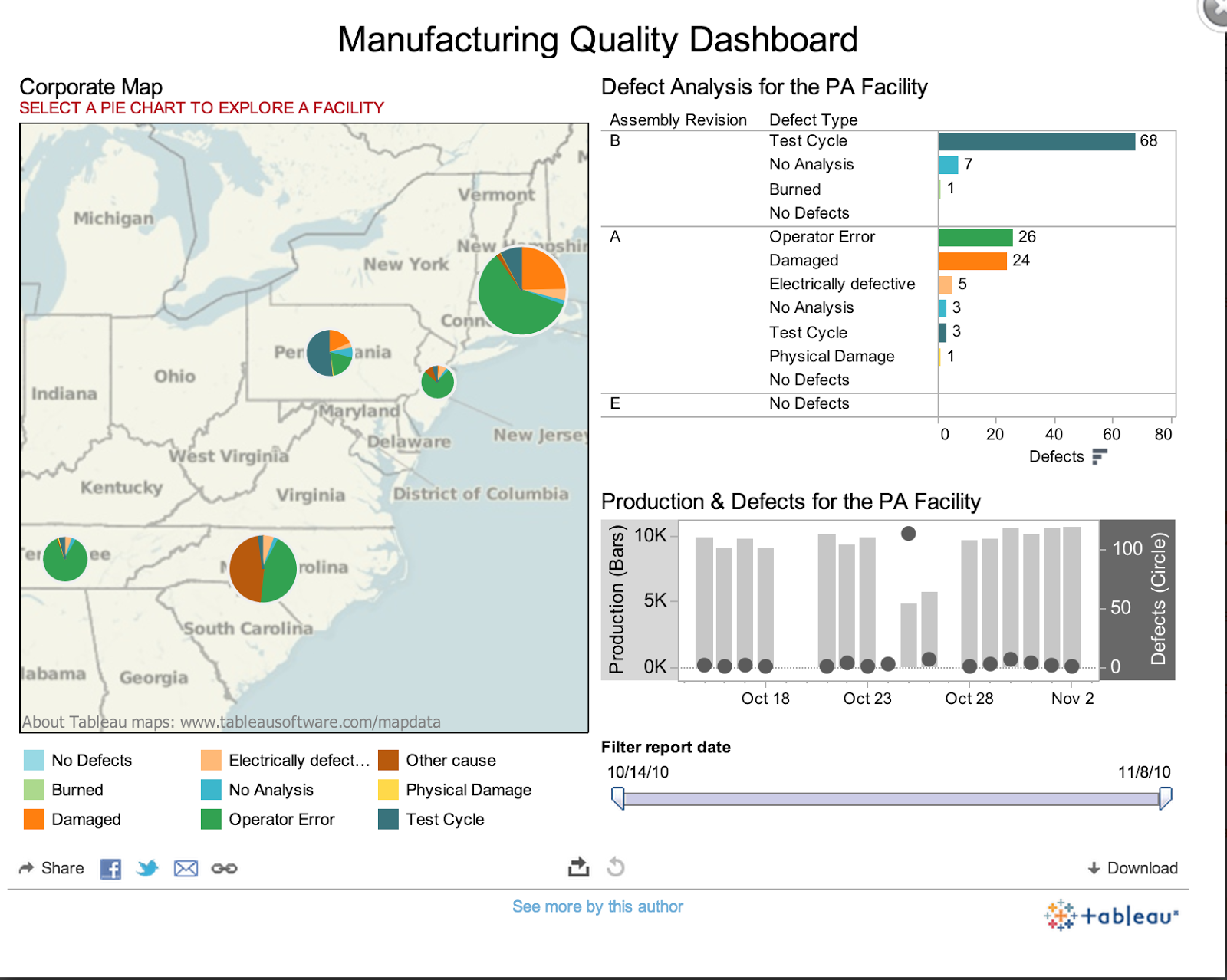Email the dashboard using the envelope icon
Viewport: 1227px width, 980px height.
coord(186,868)
